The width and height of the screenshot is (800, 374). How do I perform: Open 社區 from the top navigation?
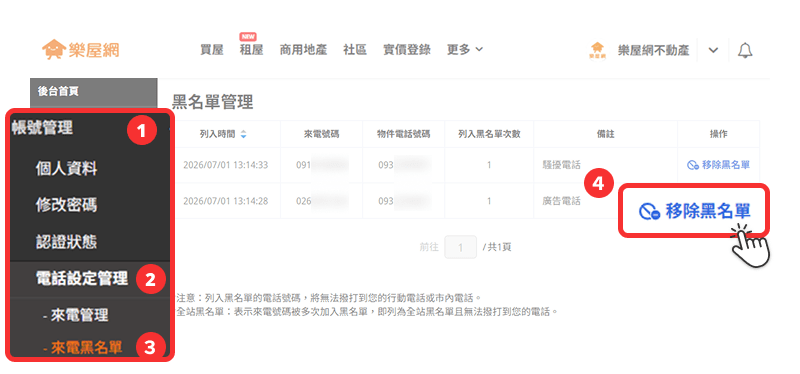coord(355,49)
